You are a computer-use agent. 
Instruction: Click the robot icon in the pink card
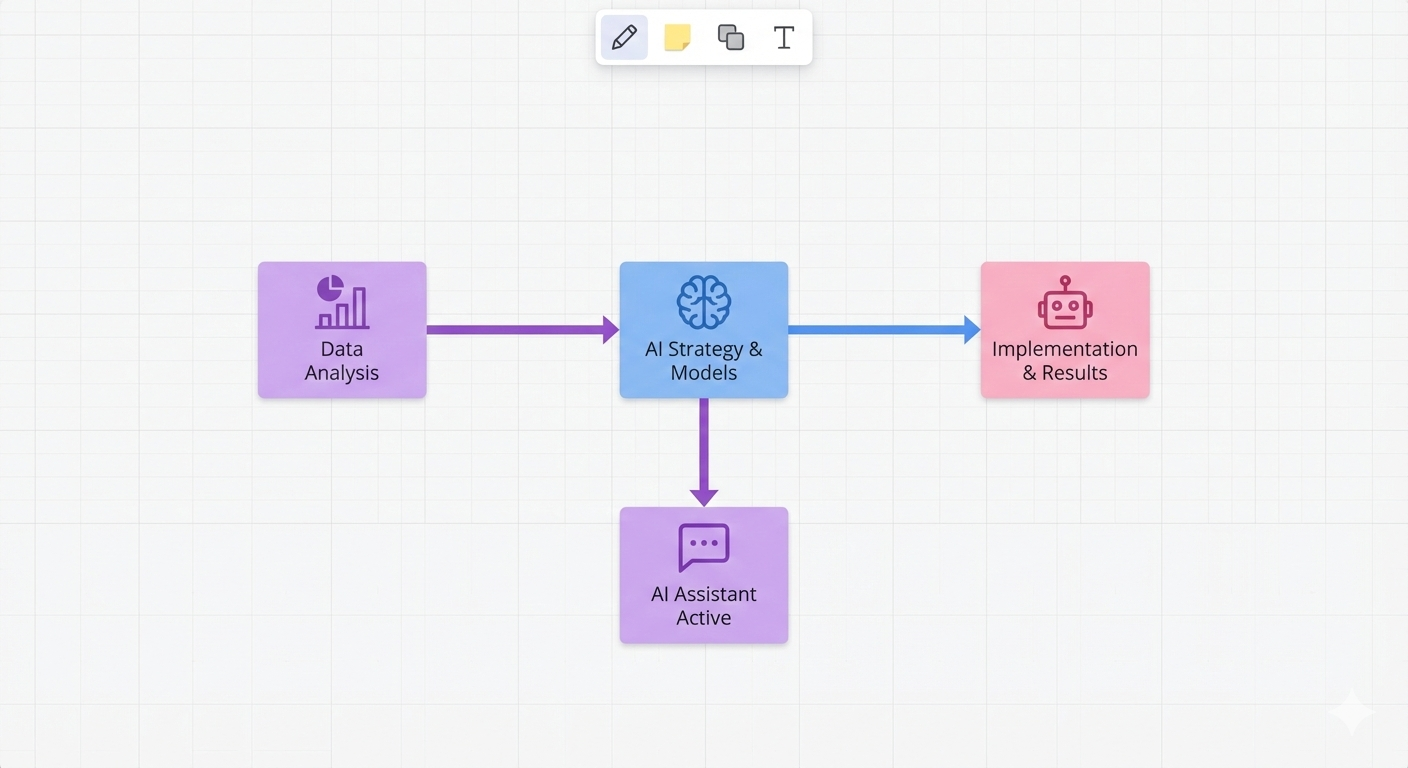pos(1065,304)
